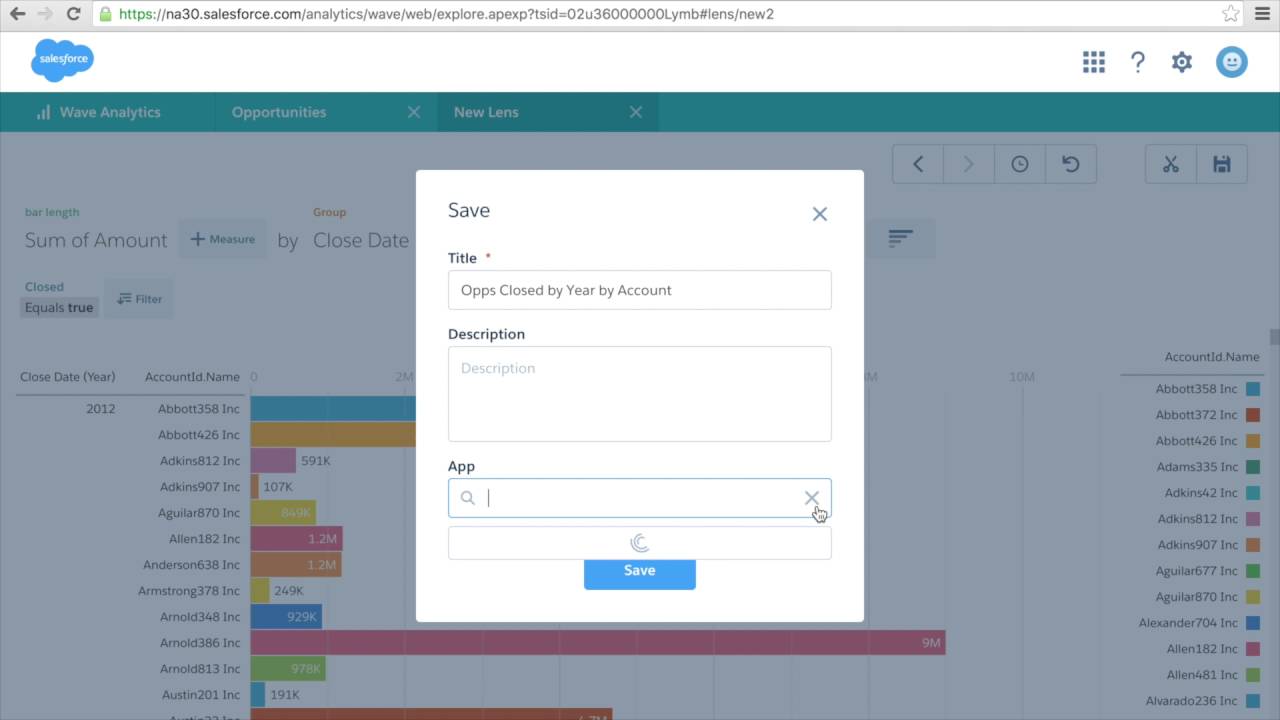The width and height of the screenshot is (1280, 720).
Task: Click legend entry Alexander704 Inc
Action: tap(1188, 623)
